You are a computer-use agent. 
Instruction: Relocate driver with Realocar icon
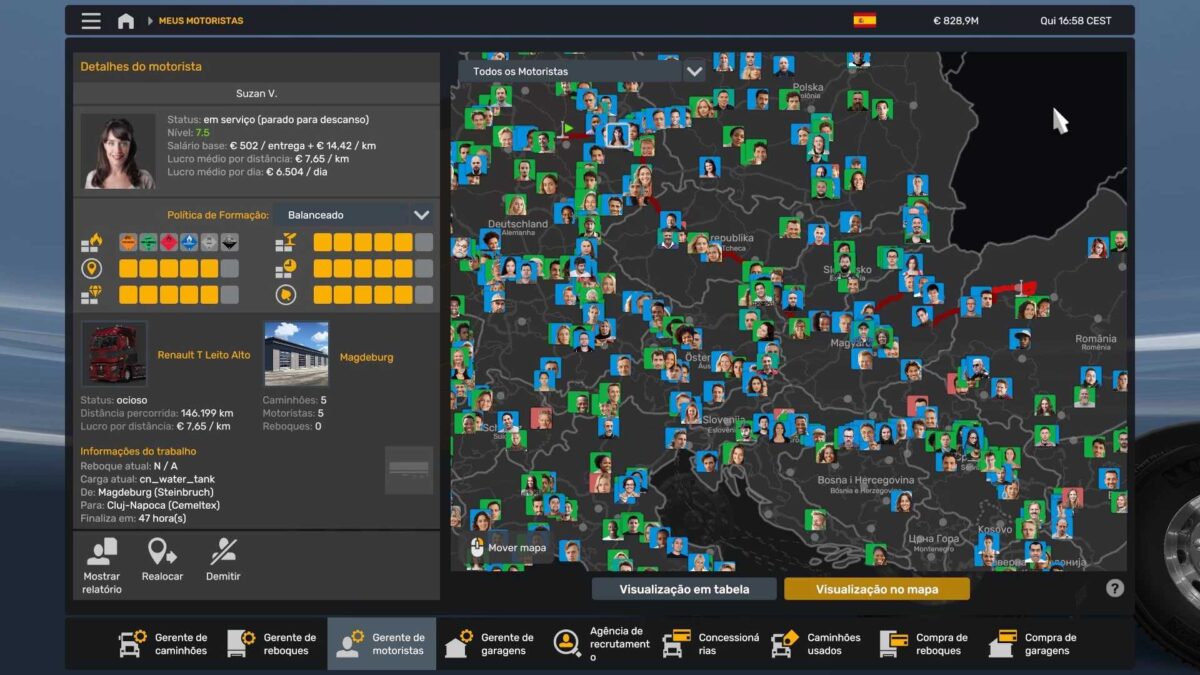[x=161, y=565]
